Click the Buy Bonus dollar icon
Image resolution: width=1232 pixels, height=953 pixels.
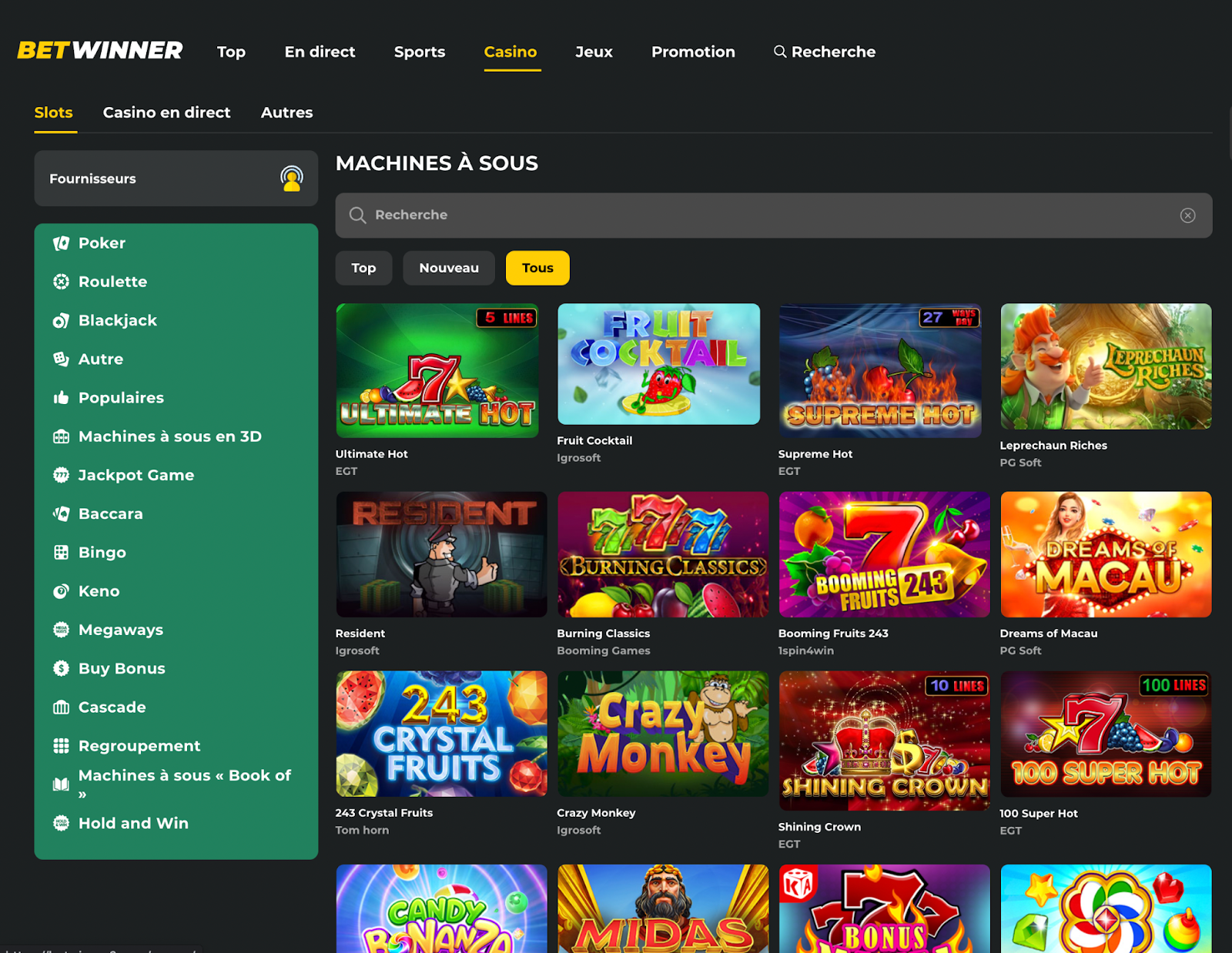[61, 668]
